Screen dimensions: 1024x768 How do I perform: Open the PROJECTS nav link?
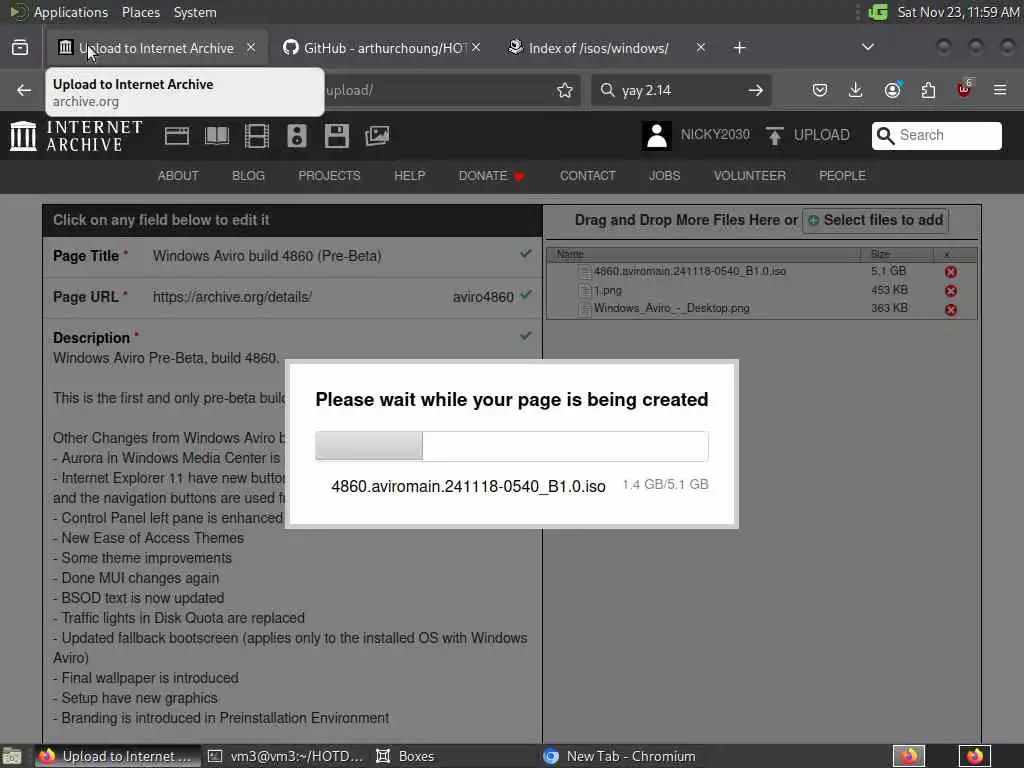(329, 176)
